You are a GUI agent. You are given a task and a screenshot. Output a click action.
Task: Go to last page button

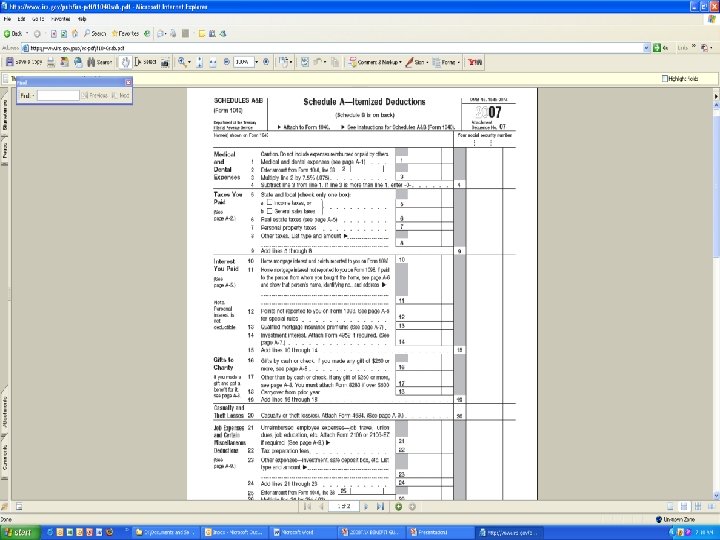point(380,506)
